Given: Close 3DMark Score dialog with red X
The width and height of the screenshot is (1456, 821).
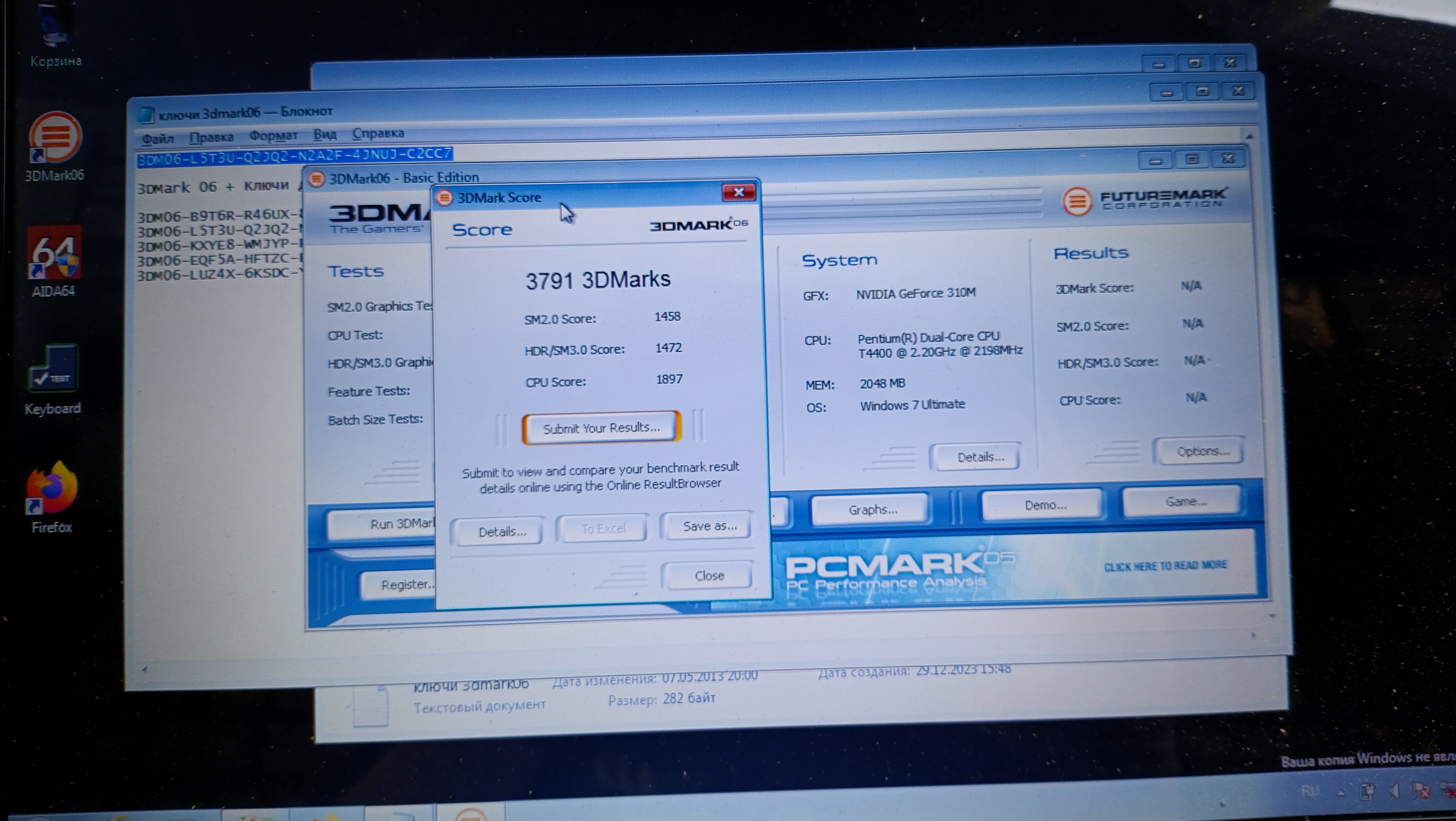Looking at the screenshot, I should coord(738,193).
